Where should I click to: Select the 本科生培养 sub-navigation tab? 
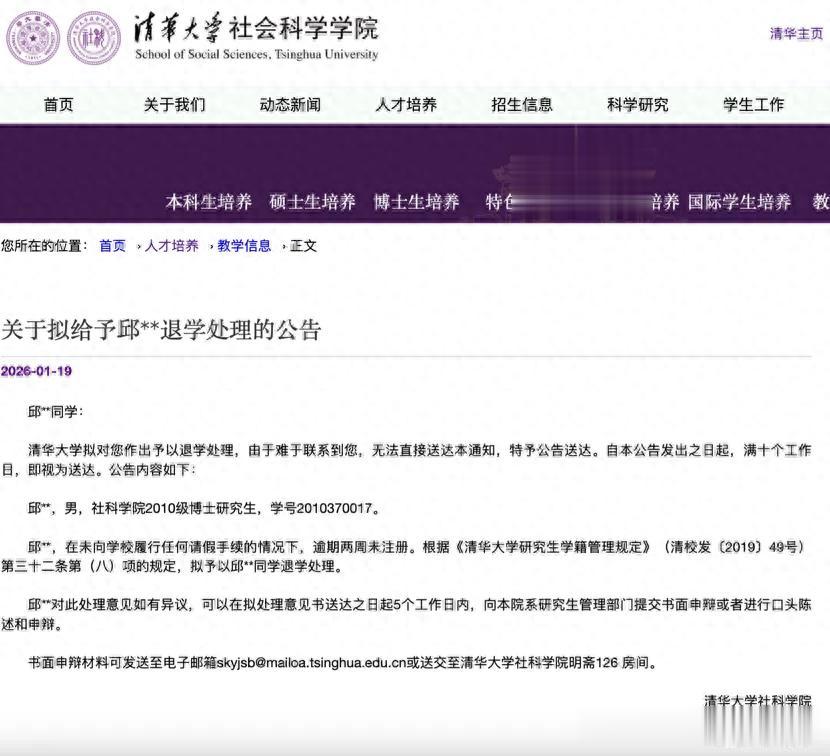pyautogui.click(x=209, y=202)
